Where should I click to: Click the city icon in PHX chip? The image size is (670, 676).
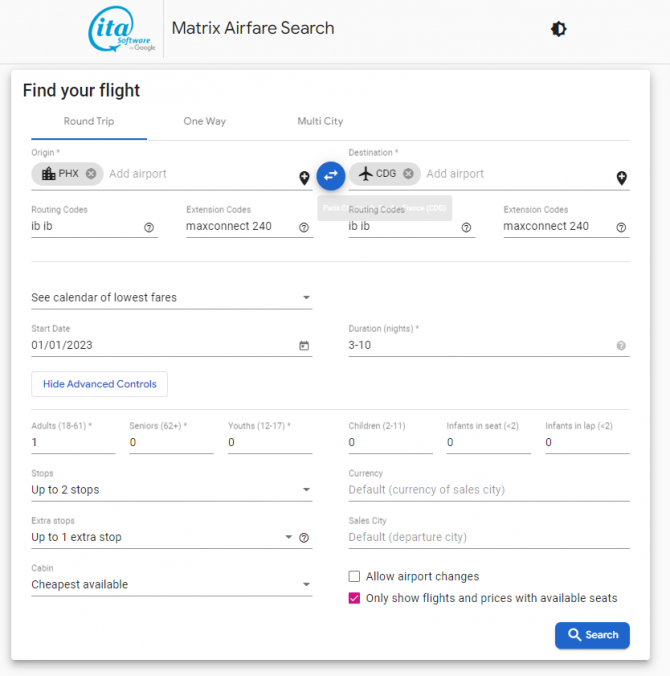48,174
